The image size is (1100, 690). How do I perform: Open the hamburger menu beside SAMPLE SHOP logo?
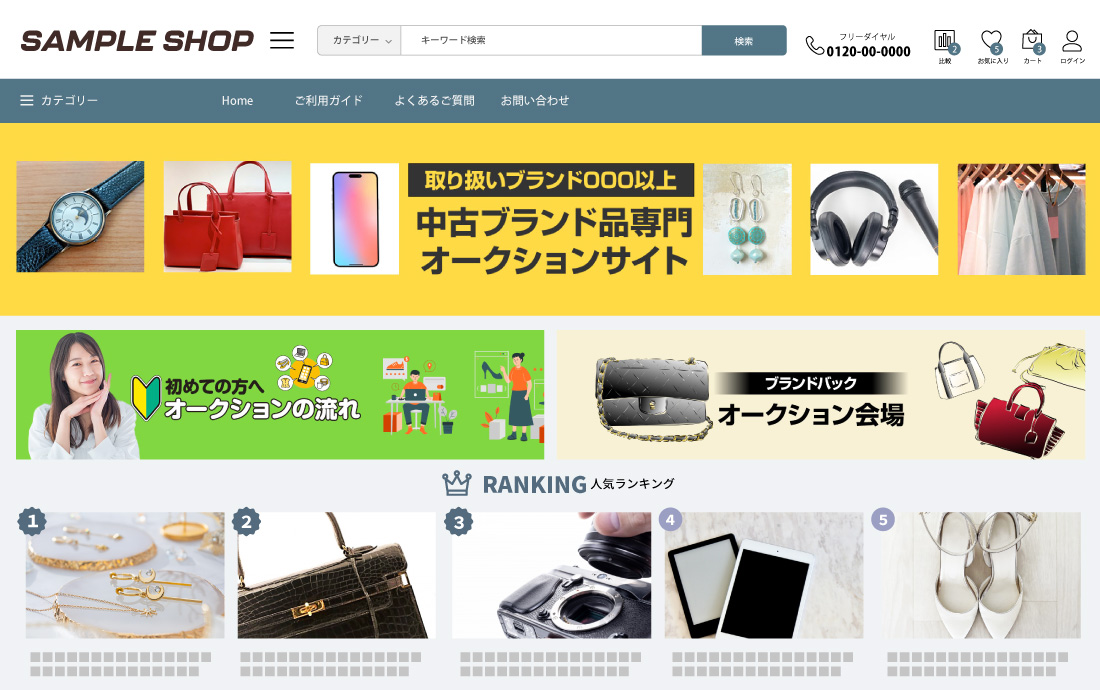(282, 40)
